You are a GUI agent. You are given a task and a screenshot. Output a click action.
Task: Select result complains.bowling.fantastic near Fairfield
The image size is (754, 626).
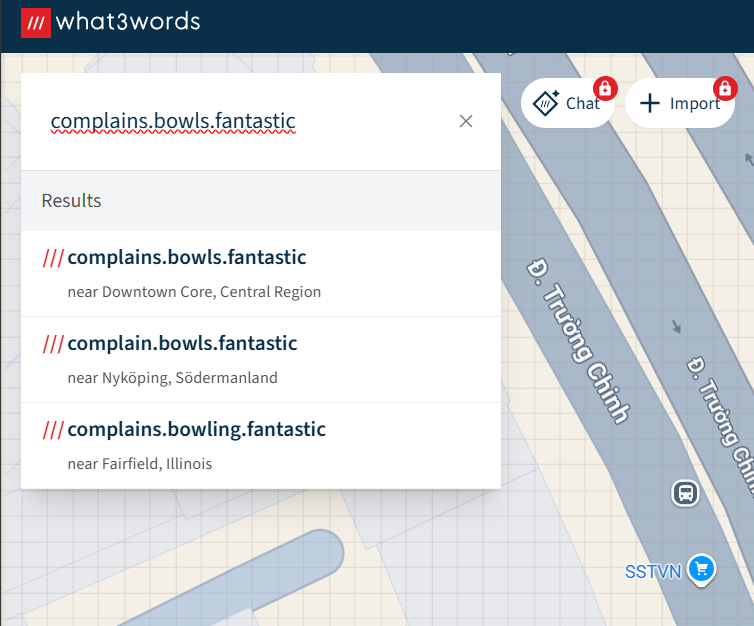tap(261, 446)
